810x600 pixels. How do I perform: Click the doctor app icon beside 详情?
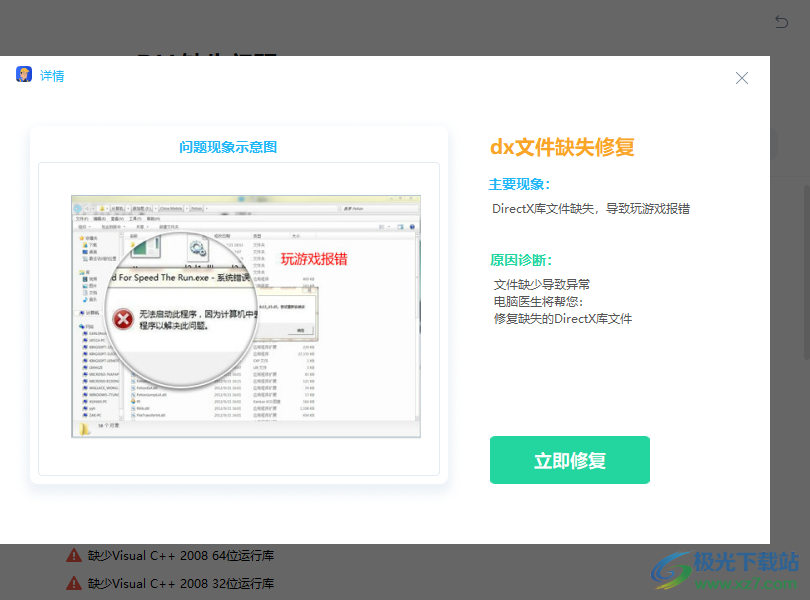click(x=24, y=75)
